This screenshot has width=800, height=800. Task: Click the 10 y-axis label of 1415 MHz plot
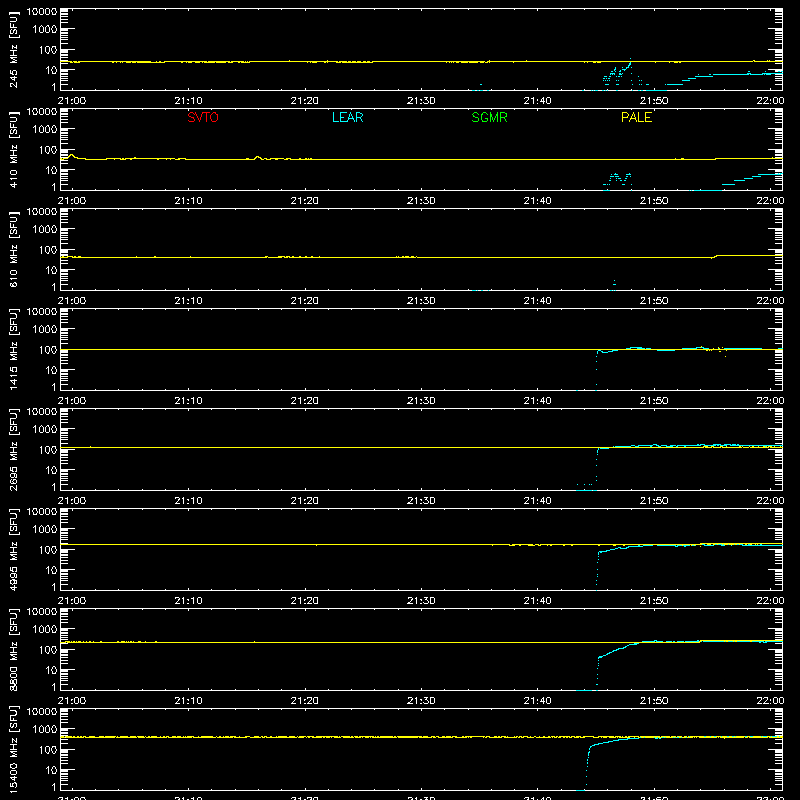click(x=51, y=370)
